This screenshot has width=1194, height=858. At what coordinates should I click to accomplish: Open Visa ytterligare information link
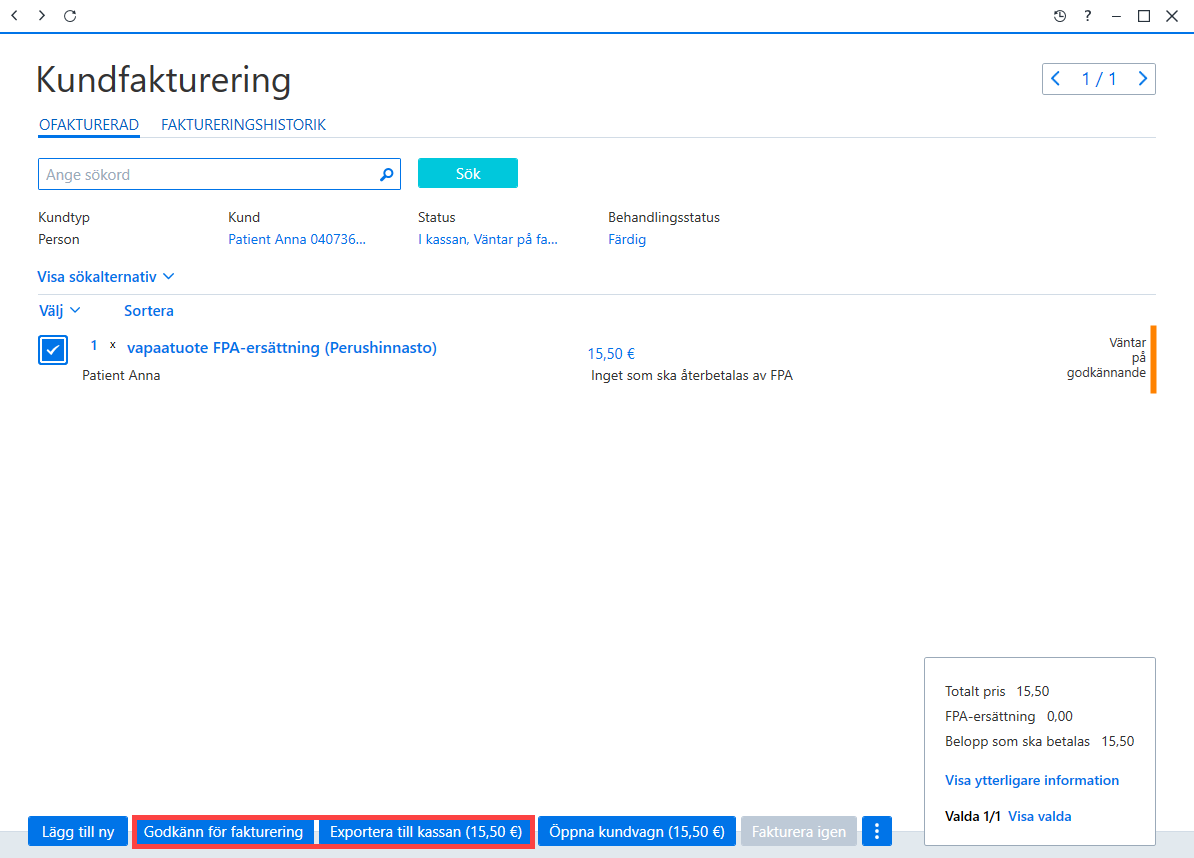click(x=1032, y=780)
